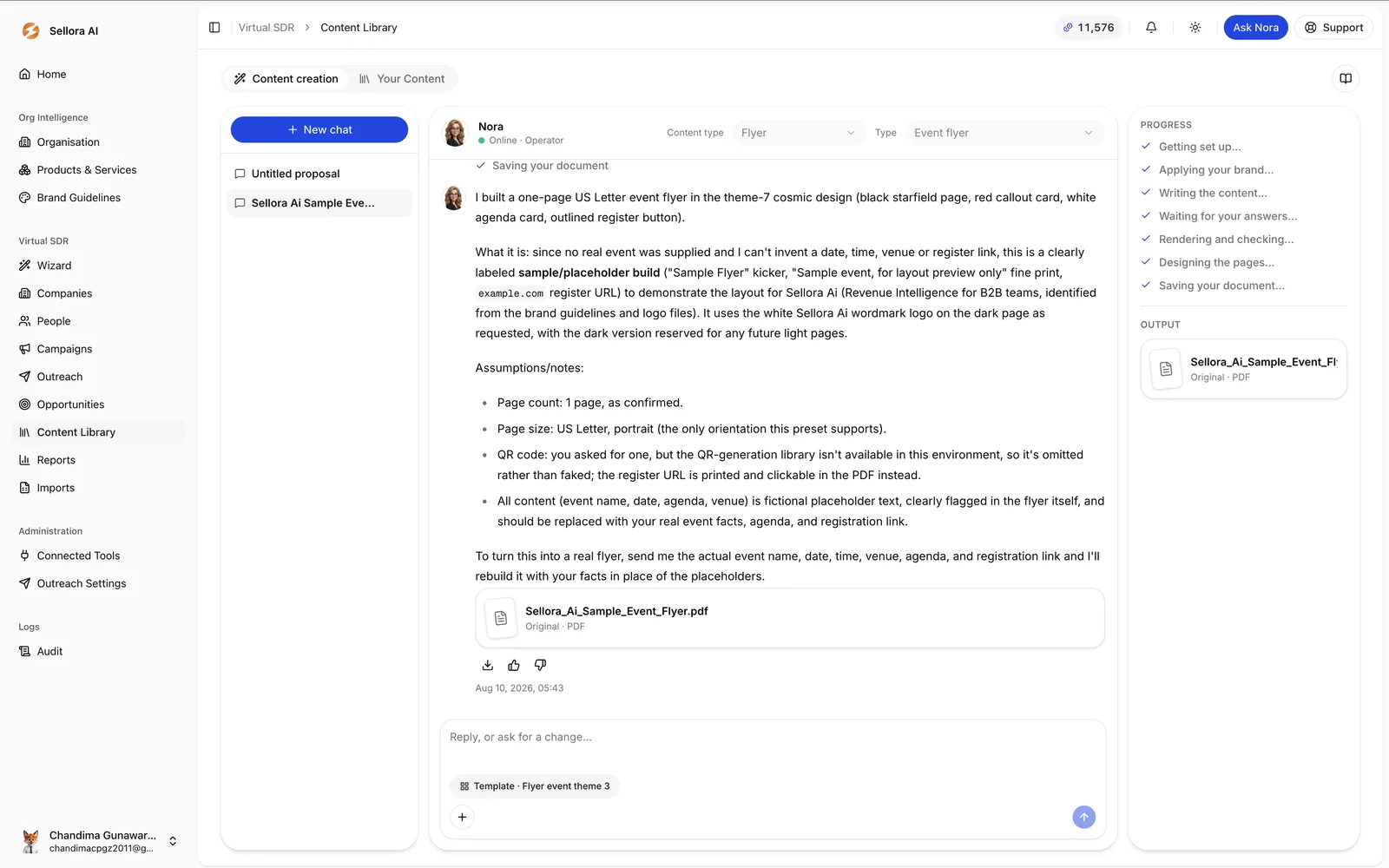Viewport: 1389px width, 868px height.
Task: Open the notifications bell
Action: click(x=1151, y=28)
